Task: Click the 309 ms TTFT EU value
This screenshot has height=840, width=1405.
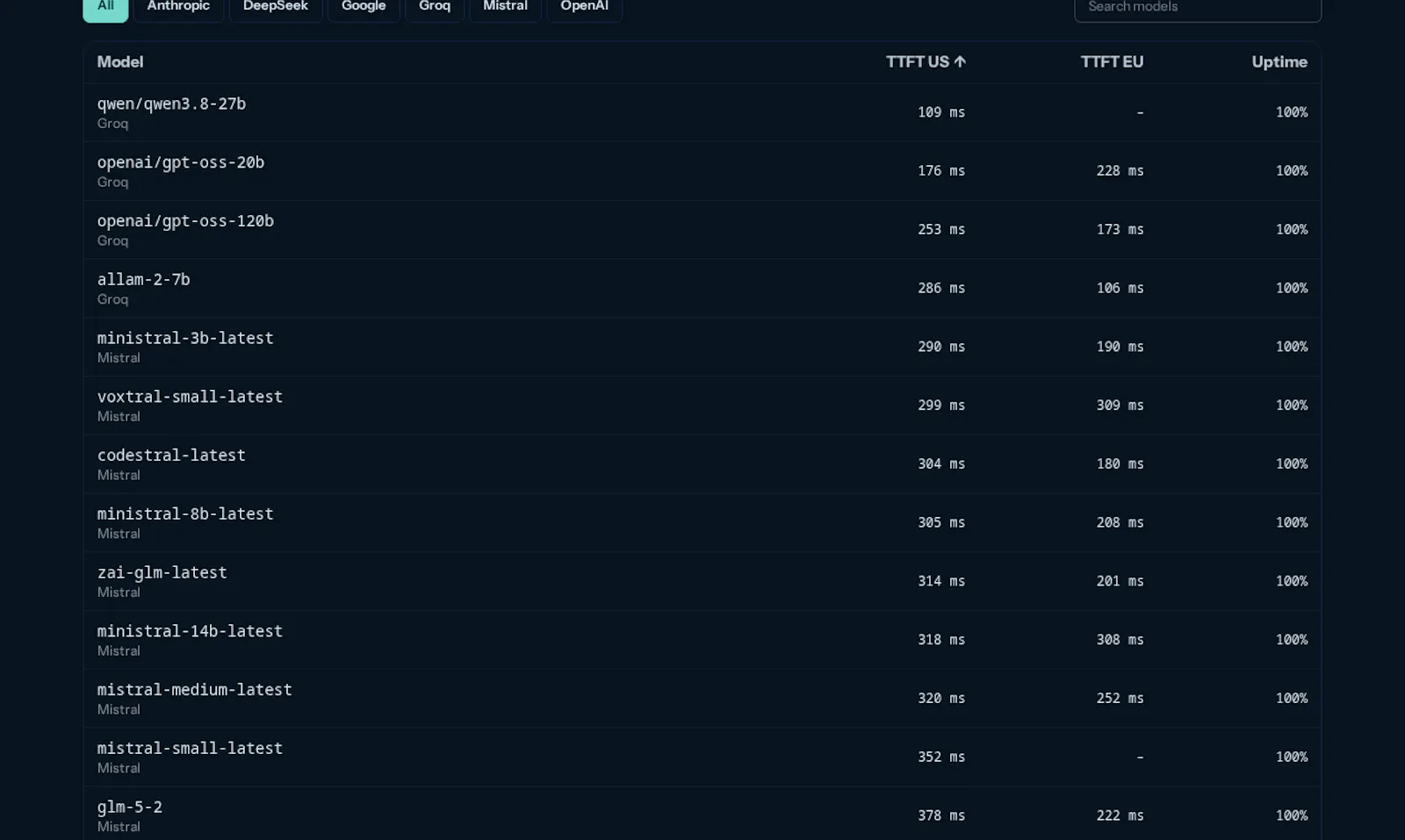Action: point(1120,406)
